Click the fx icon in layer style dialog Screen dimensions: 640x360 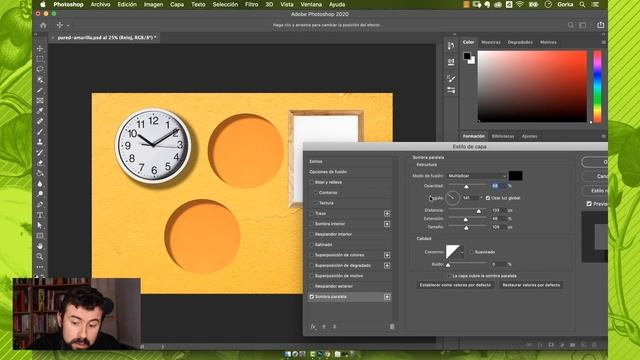click(313, 327)
